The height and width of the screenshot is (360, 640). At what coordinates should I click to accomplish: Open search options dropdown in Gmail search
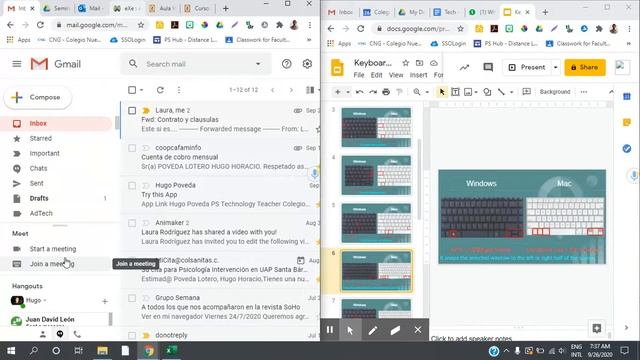coord(258,64)
